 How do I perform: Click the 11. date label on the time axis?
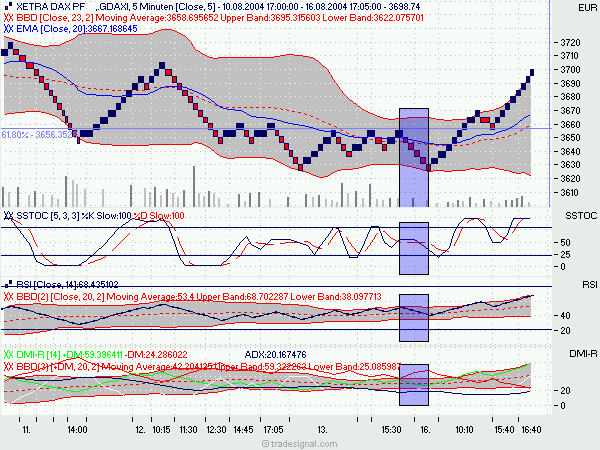click(26, 430)
